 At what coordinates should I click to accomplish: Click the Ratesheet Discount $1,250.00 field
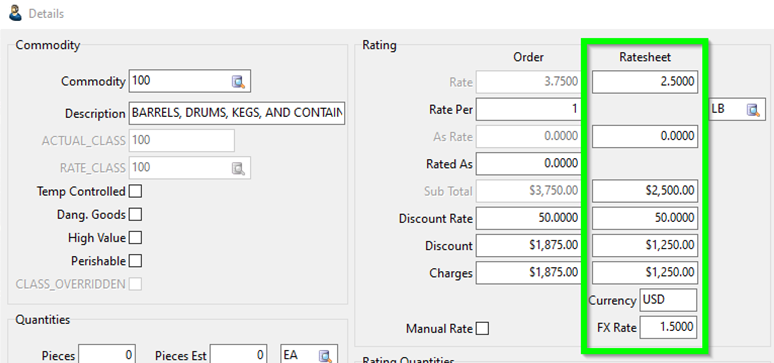645,245
